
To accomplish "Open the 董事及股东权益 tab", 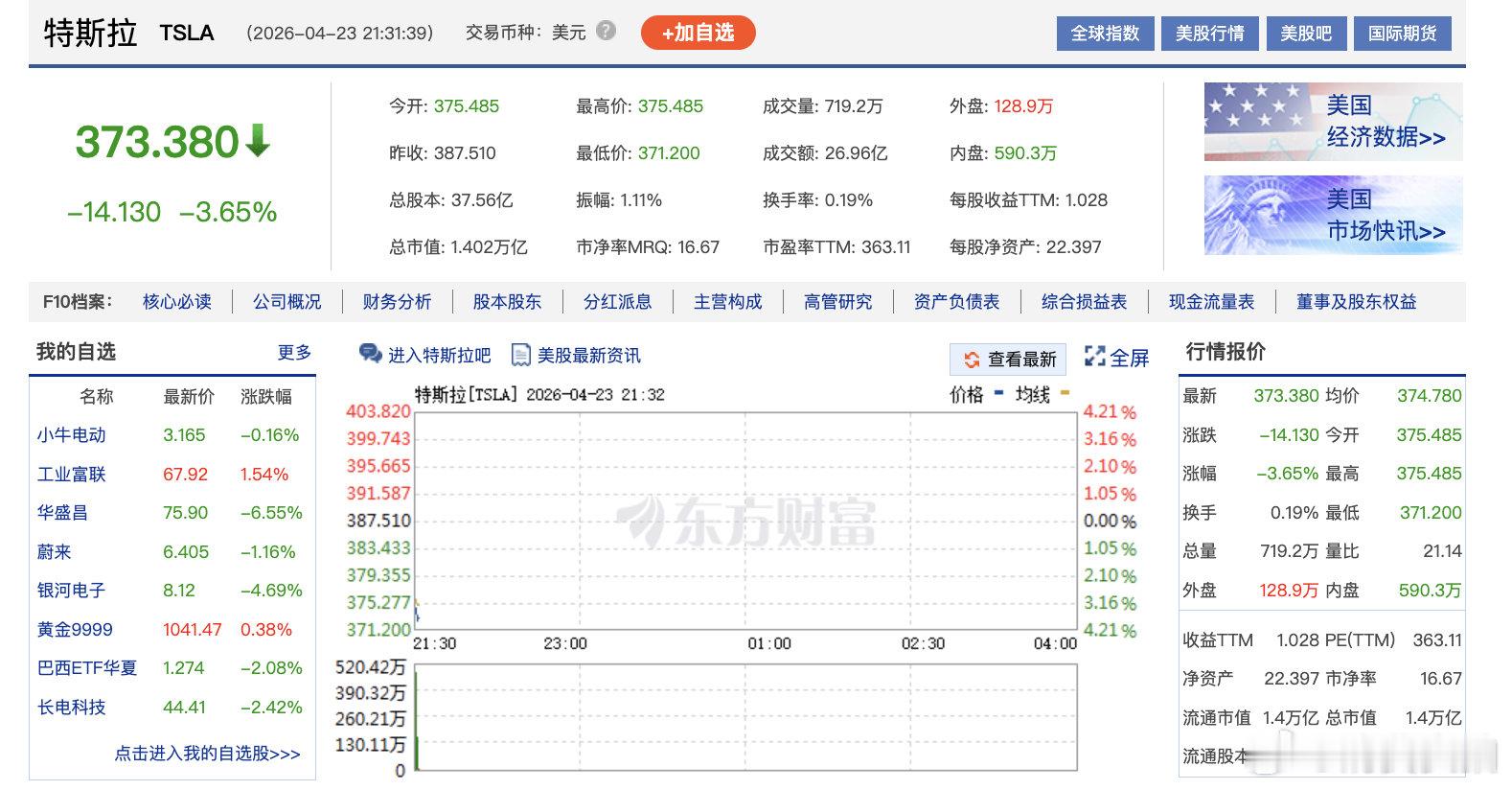I will (1356, 302).
